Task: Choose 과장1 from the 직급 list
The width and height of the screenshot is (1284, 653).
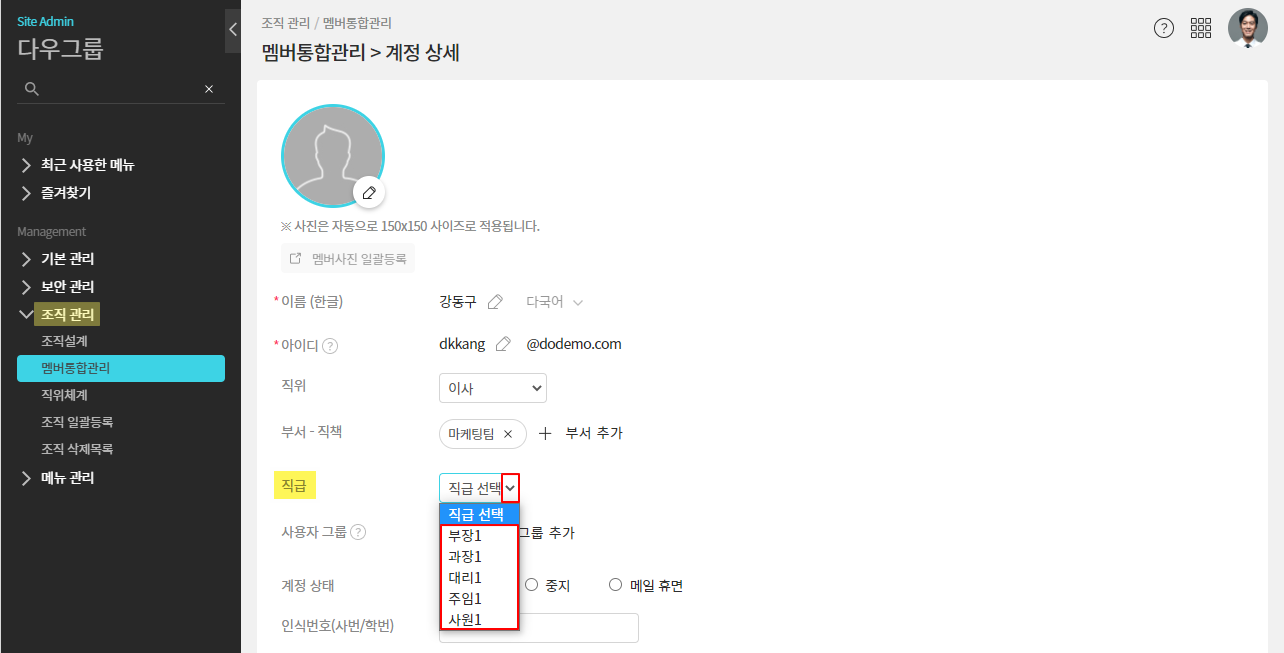Action: pos(465,556)
